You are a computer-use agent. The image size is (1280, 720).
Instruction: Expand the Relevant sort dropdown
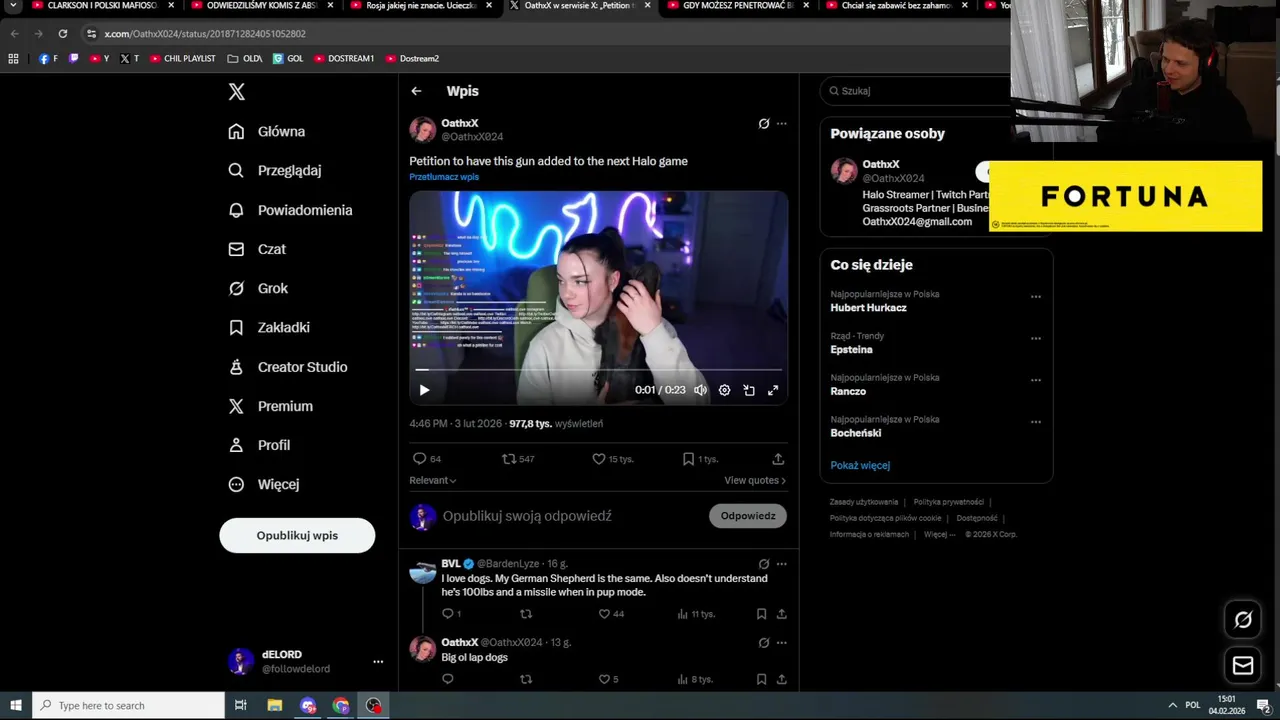(x=433, y=481)
